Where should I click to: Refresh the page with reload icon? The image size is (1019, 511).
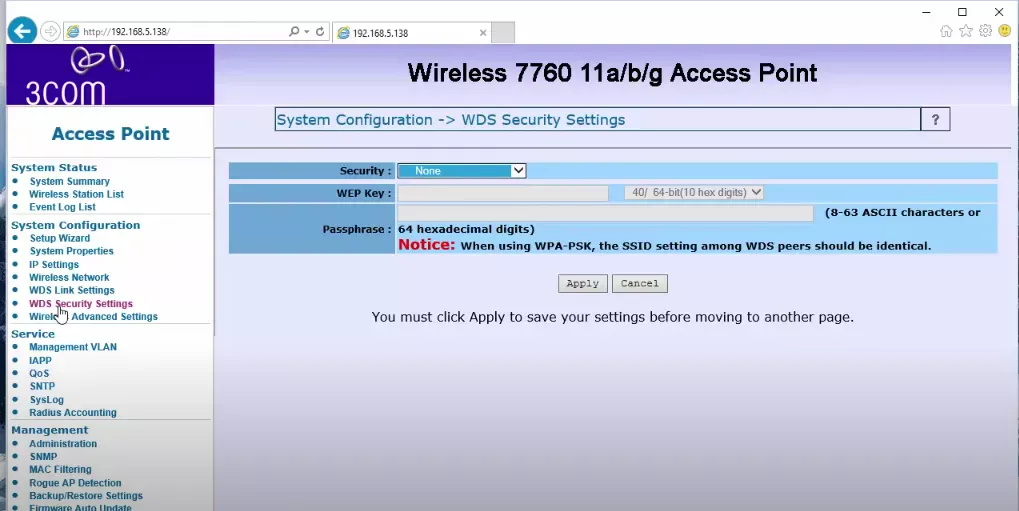pyautogui.click(x=320, y=31)
